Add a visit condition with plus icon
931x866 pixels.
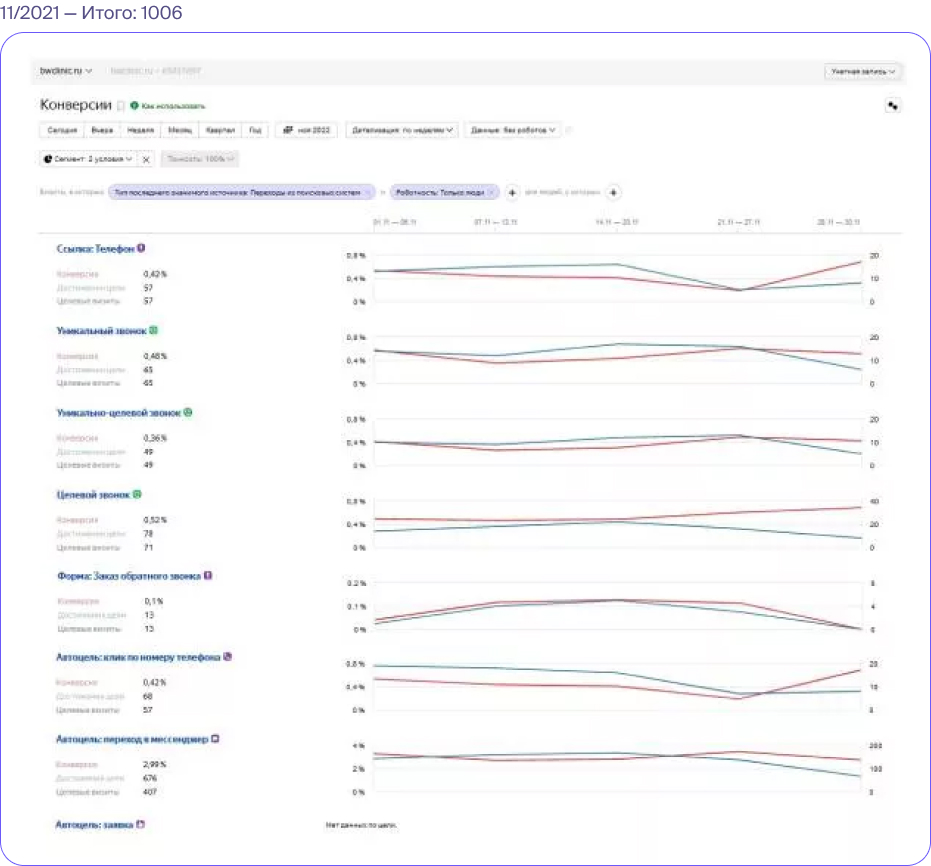click(x=512, y=192)
